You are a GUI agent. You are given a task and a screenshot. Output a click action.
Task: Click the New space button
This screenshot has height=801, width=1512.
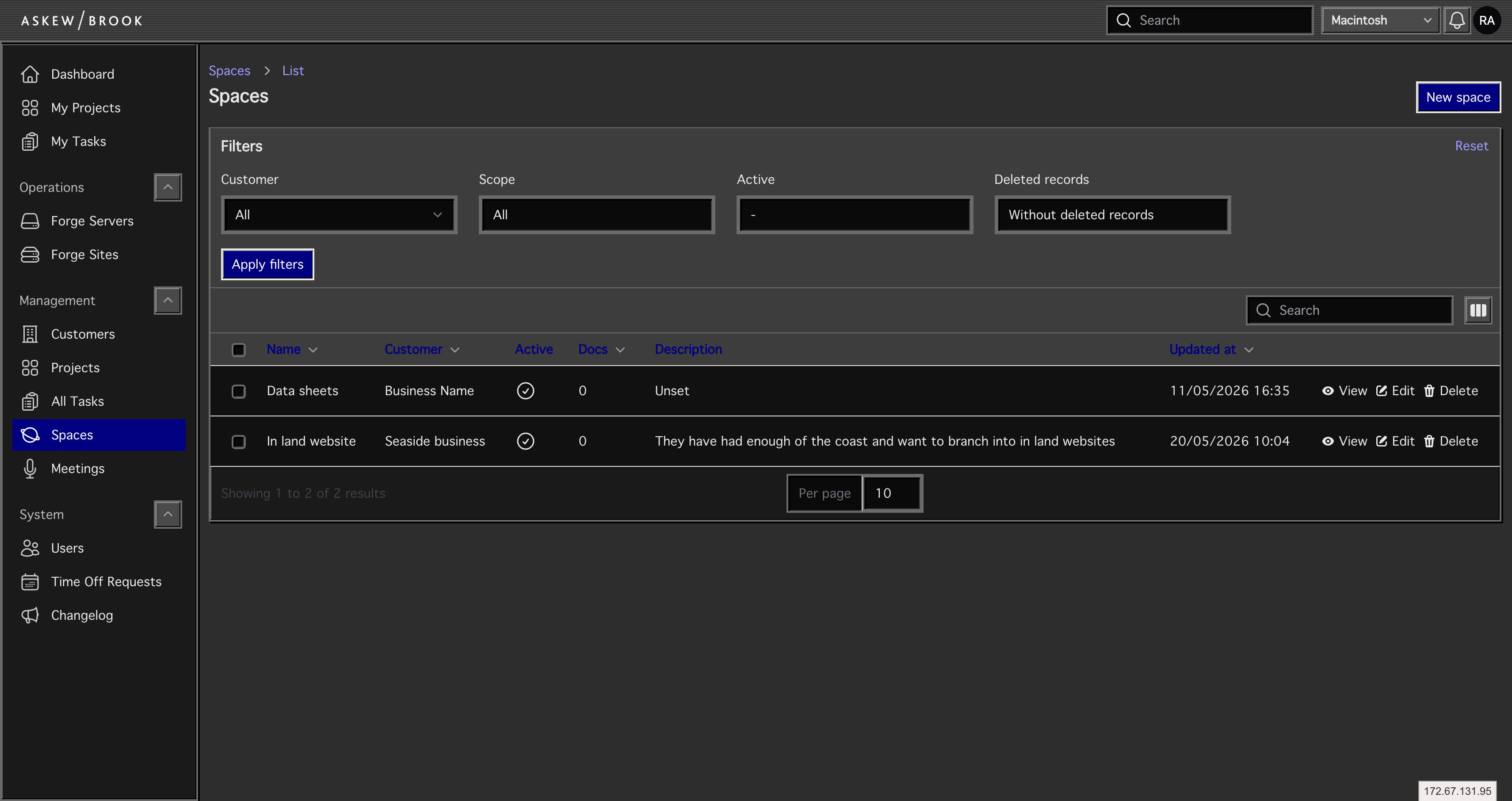1458,97
